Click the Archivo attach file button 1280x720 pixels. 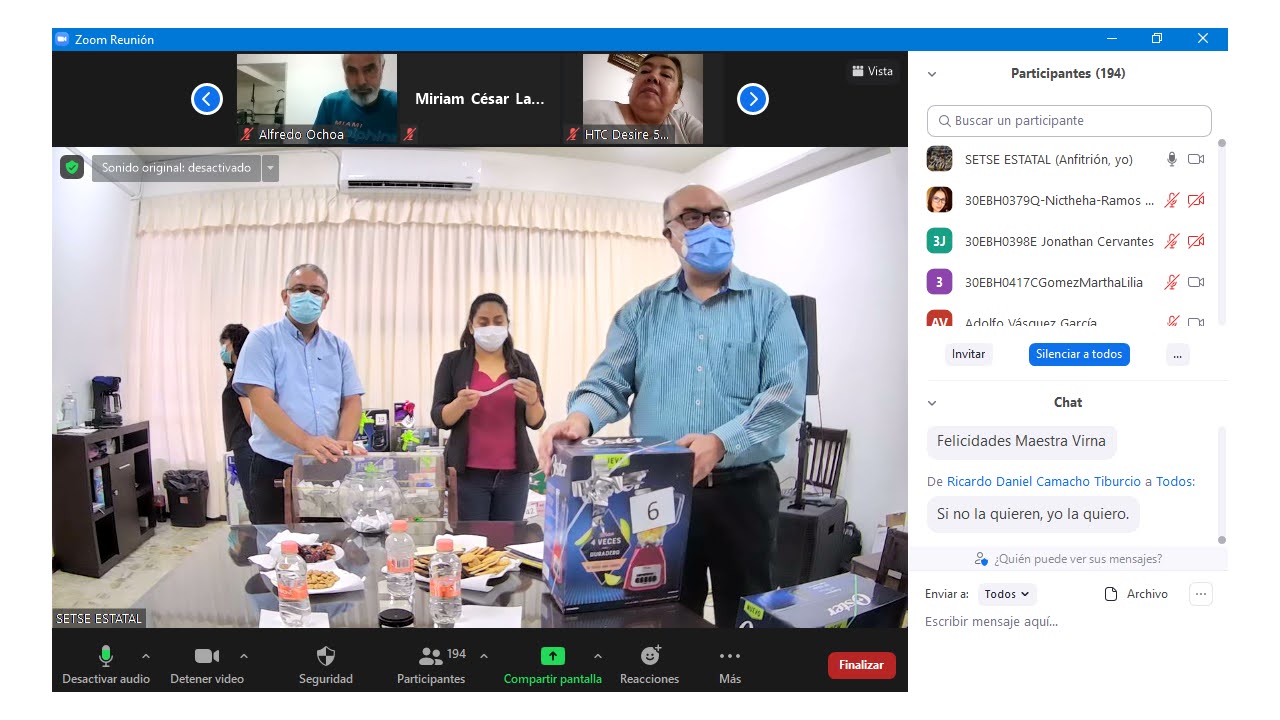tap(1136, 594)
